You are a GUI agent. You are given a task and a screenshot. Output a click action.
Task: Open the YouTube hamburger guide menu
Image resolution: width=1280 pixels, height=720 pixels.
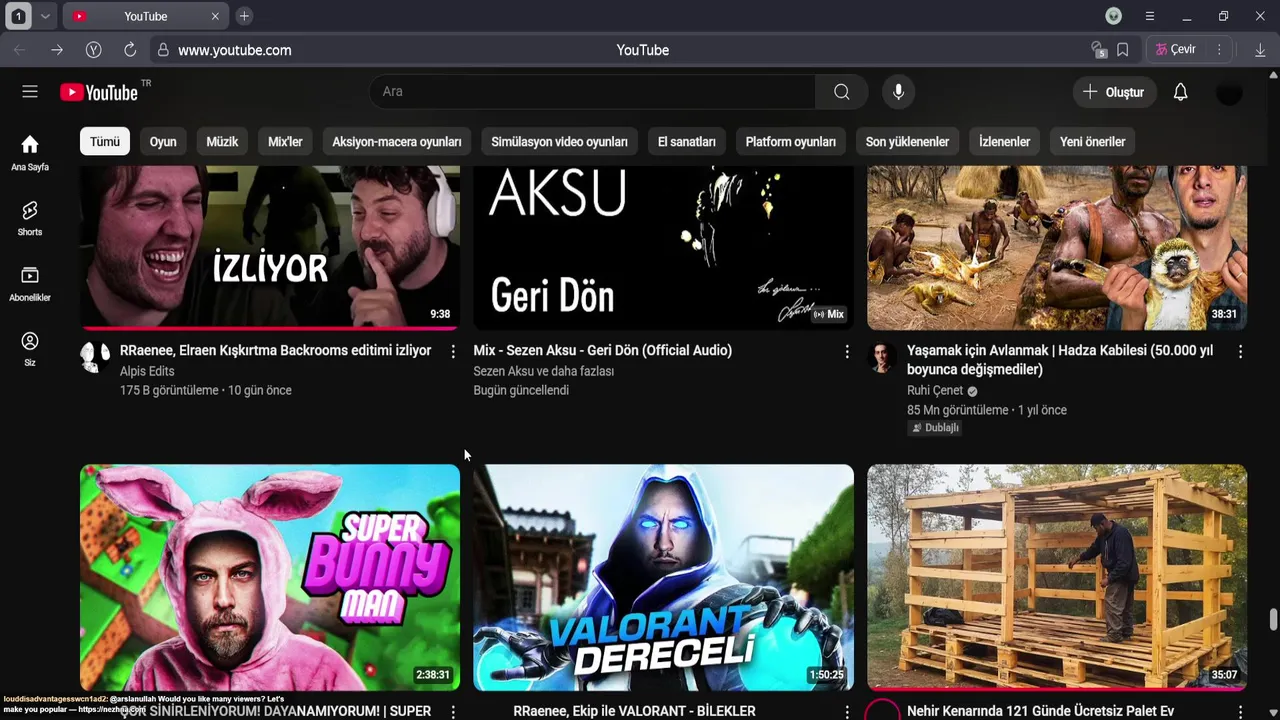(30, 92)
